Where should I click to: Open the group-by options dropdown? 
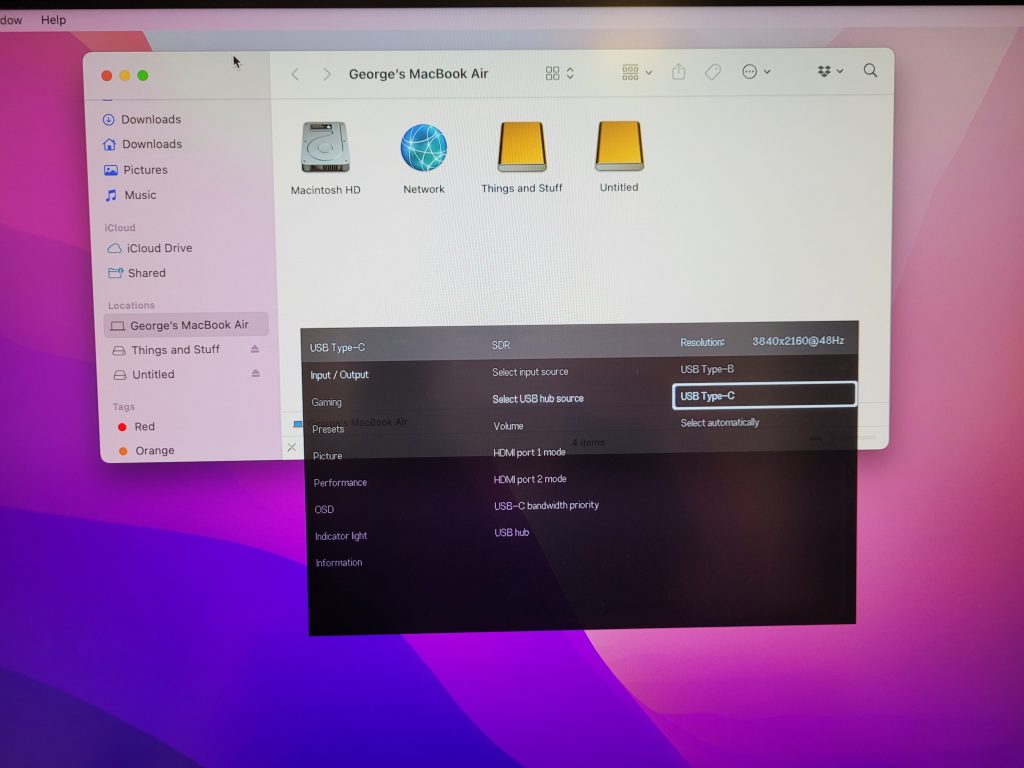[637, 72]
